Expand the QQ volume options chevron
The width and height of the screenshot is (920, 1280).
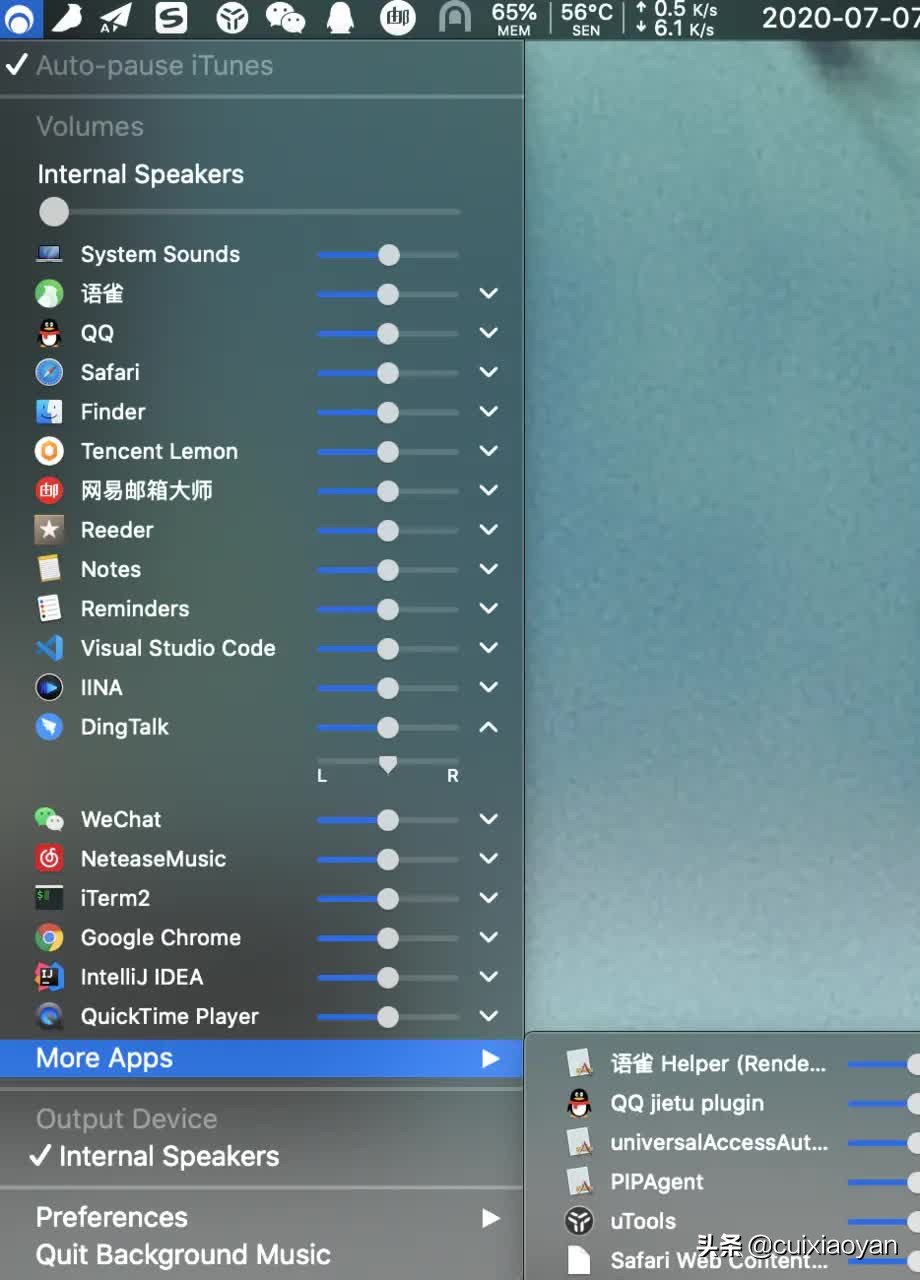point(488,333)
